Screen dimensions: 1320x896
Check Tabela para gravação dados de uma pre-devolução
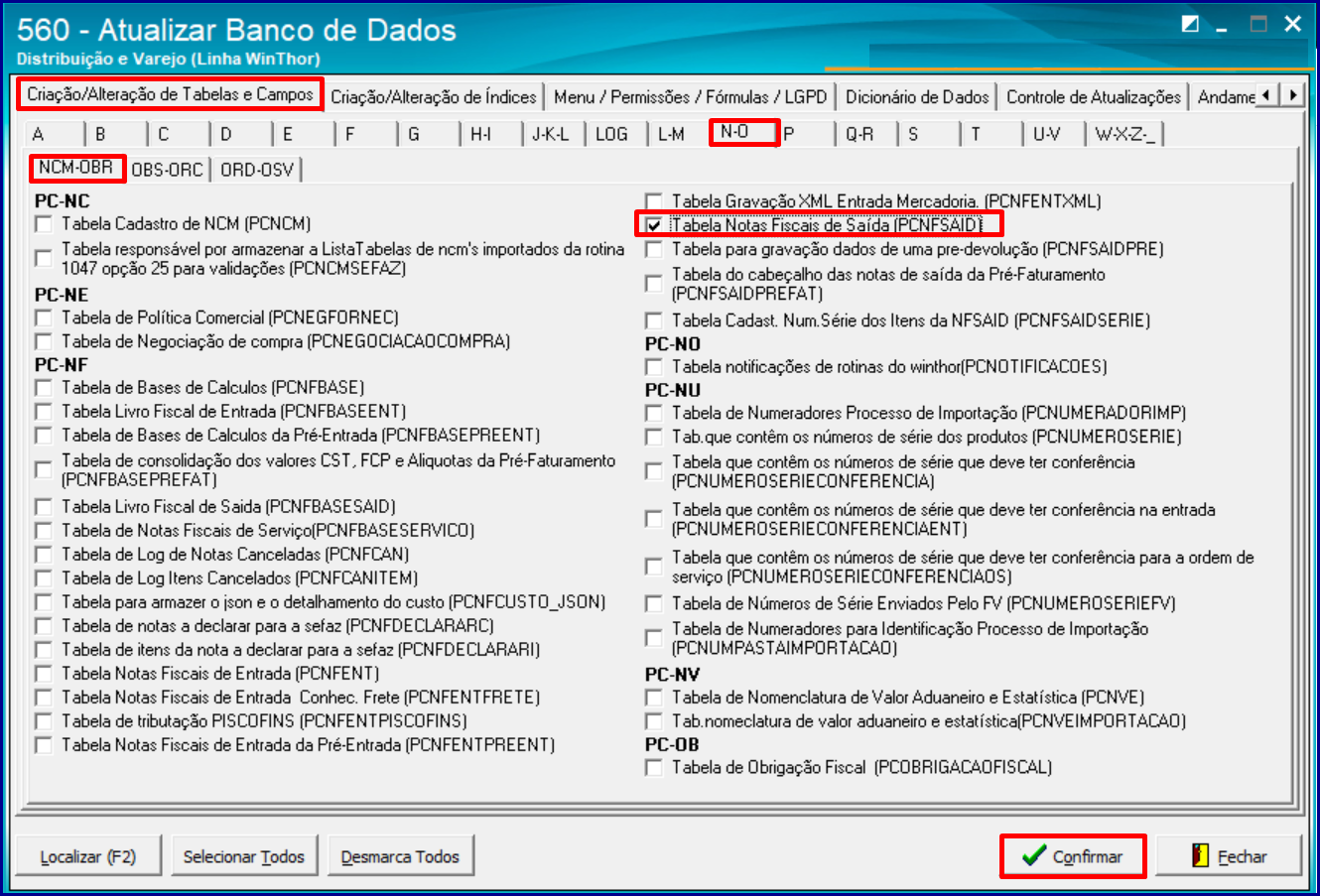point(654,249)
